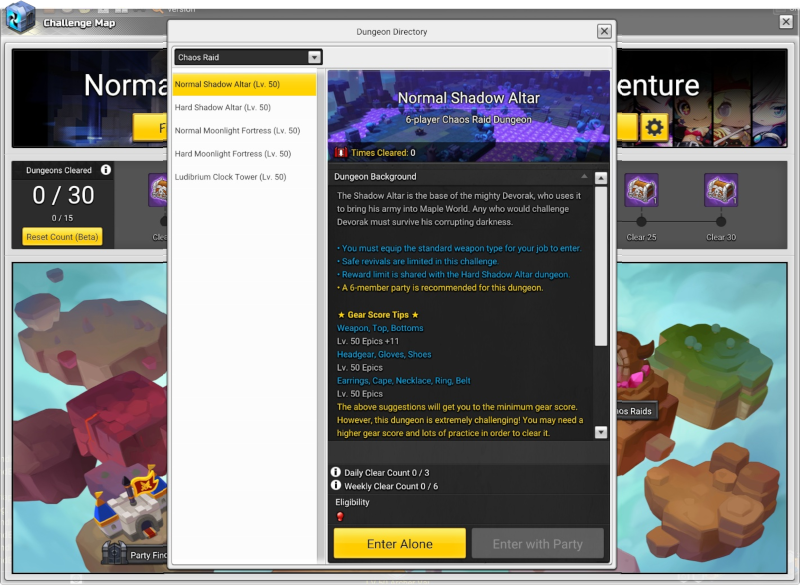Click the 'Headgear, Gloves, Shoes' text
The height and width of the screenshot is (585, 800).
tap(384, 354)
